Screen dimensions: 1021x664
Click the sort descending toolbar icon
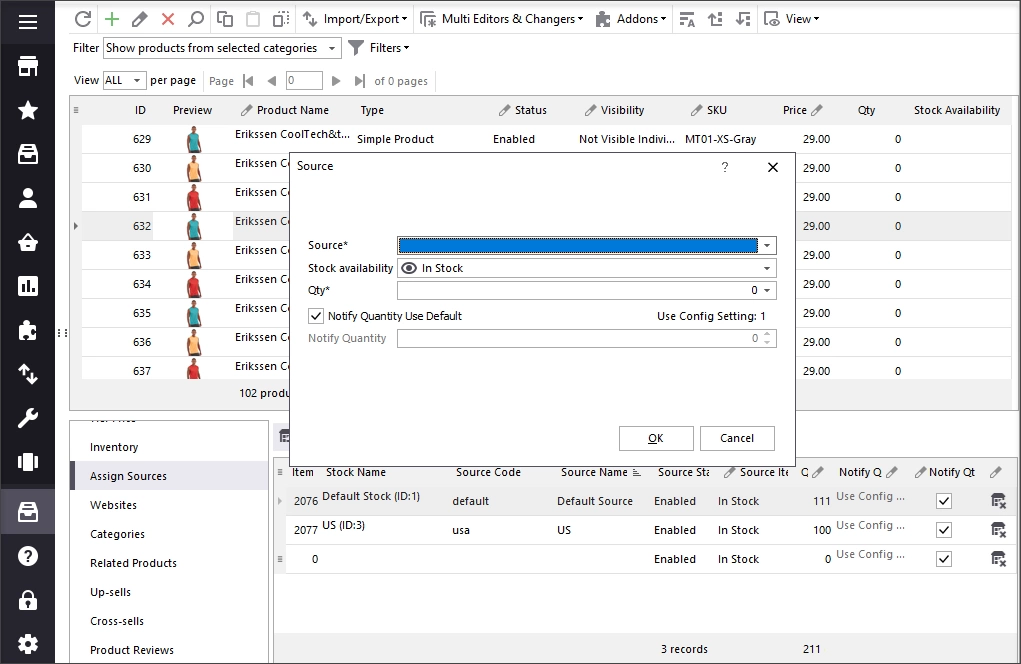(x=743, y=19)
